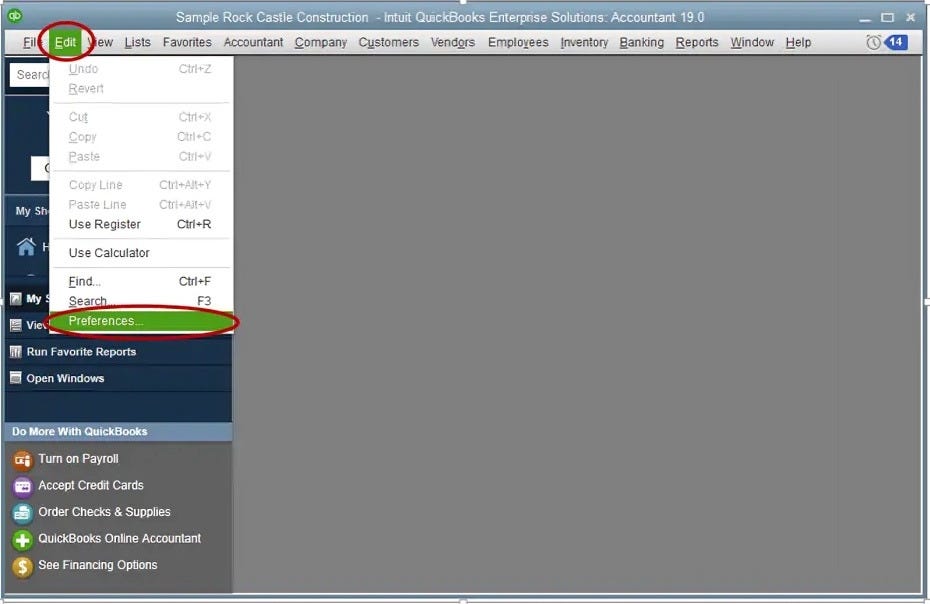
Task: Click the Search input field in sidebar
Action: [x=30, y=75]
